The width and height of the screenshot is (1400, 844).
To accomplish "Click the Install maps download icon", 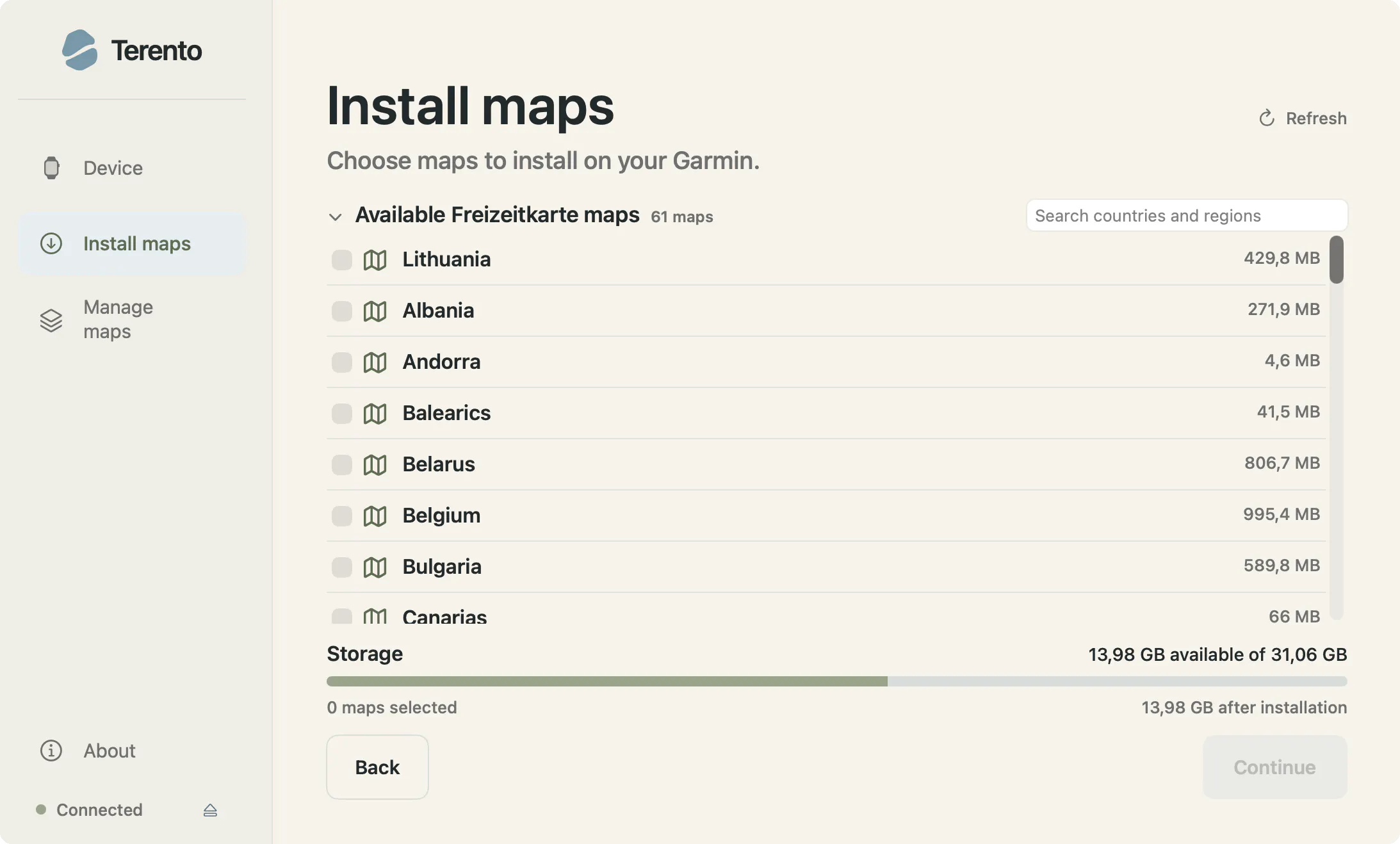I will tap(51, 243).
